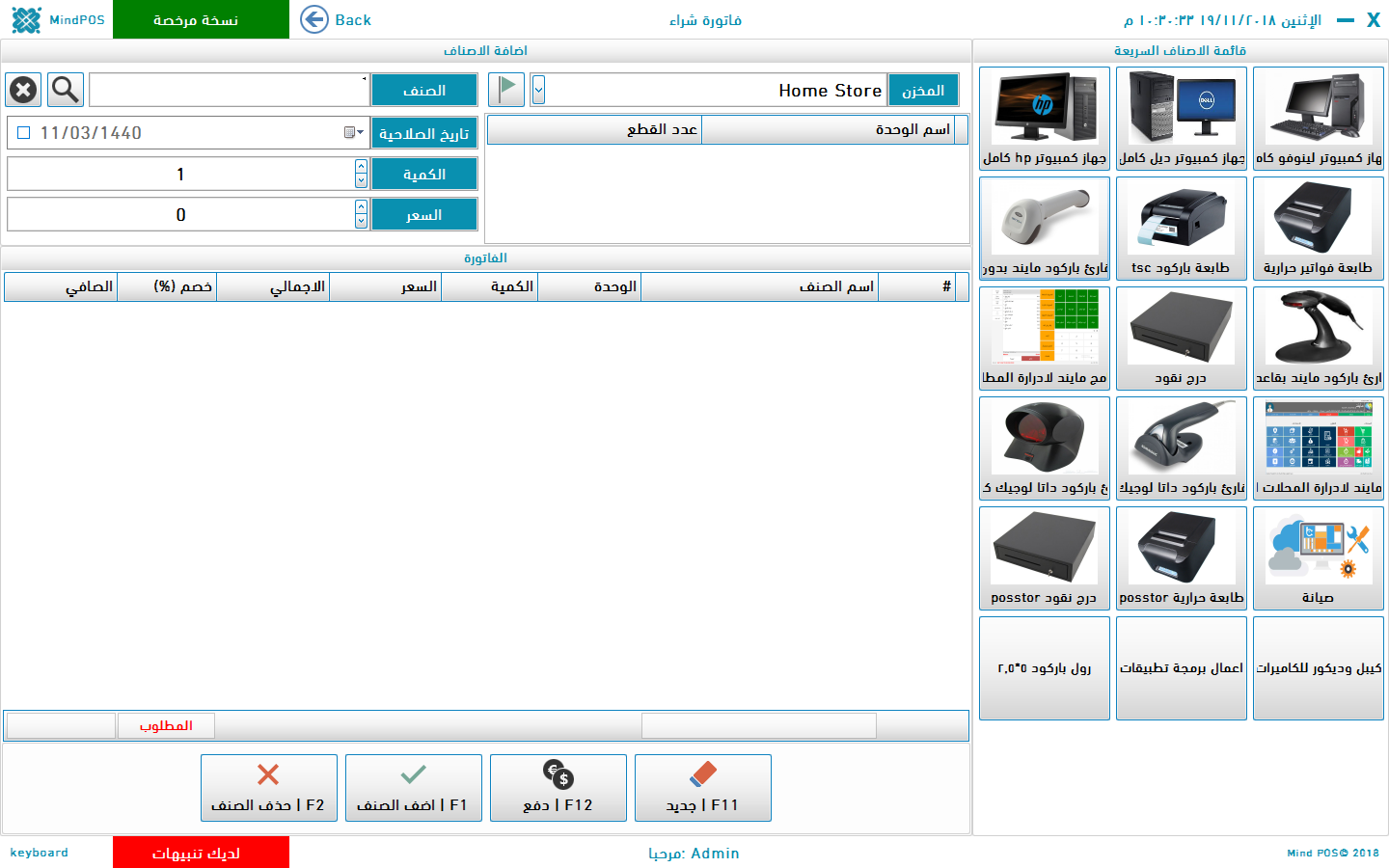Click the item search input field
This screenshot has height=868, width=1389.
[229, 90]
